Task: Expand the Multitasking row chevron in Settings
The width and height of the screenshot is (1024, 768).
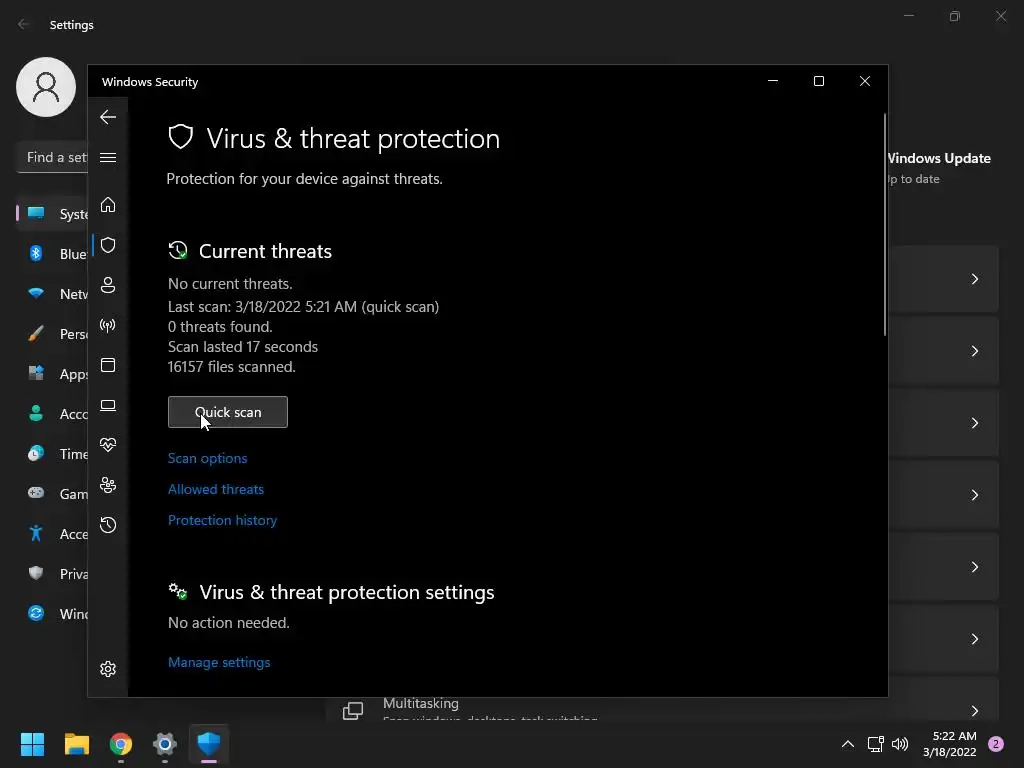Action: [974, 711]
